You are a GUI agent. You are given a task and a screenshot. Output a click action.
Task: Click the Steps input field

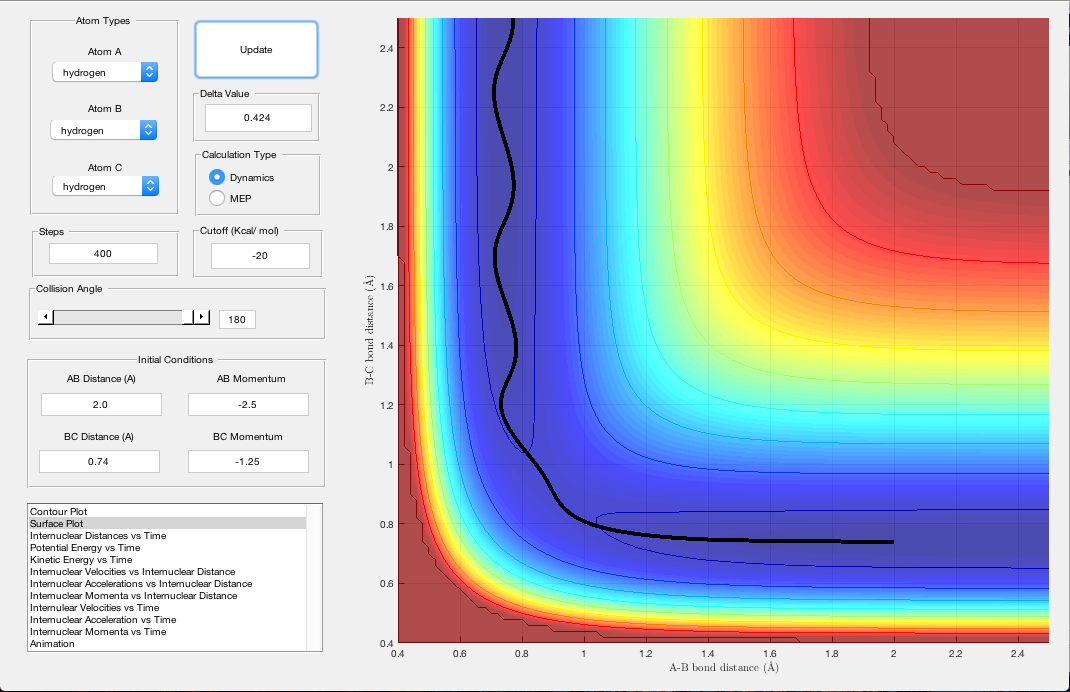point(103,254)
